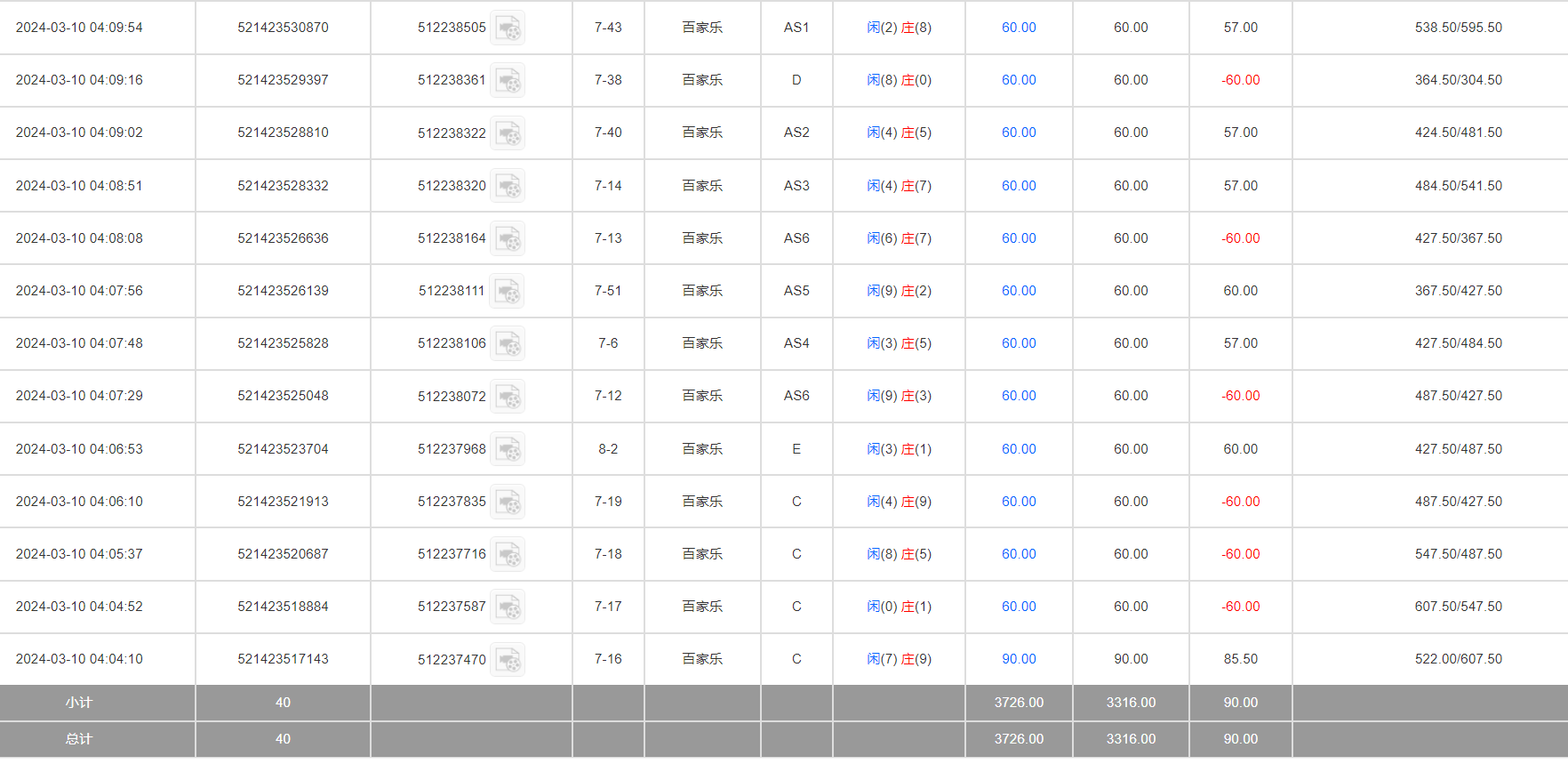
Task: Open the video replay icon next to 512238164
Action: (x=508, y=238)
